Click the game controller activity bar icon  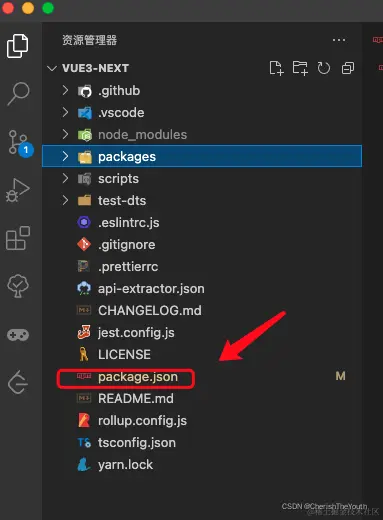[18, 335]
